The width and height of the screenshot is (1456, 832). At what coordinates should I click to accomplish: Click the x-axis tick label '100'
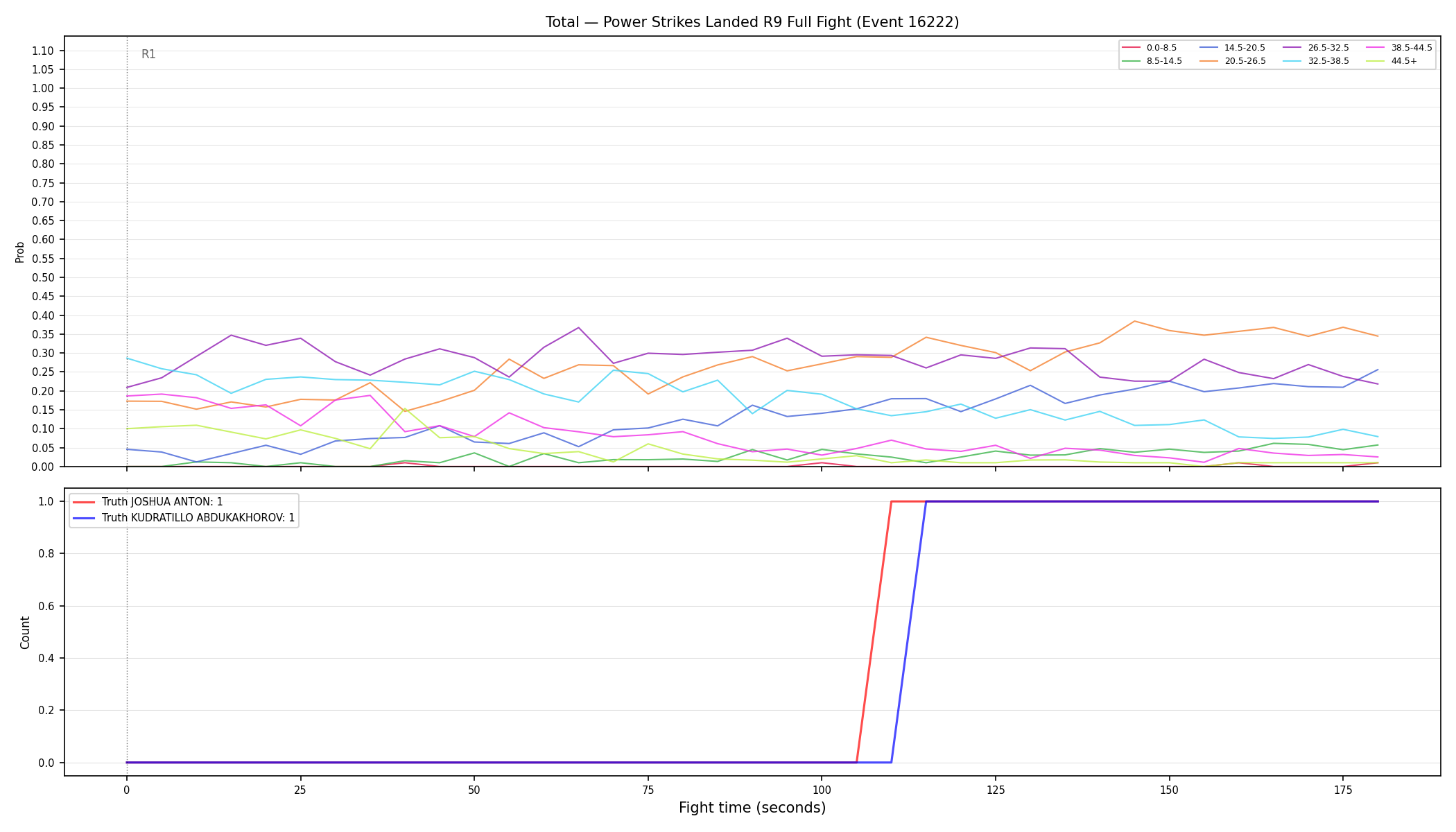tap(822, 790)
